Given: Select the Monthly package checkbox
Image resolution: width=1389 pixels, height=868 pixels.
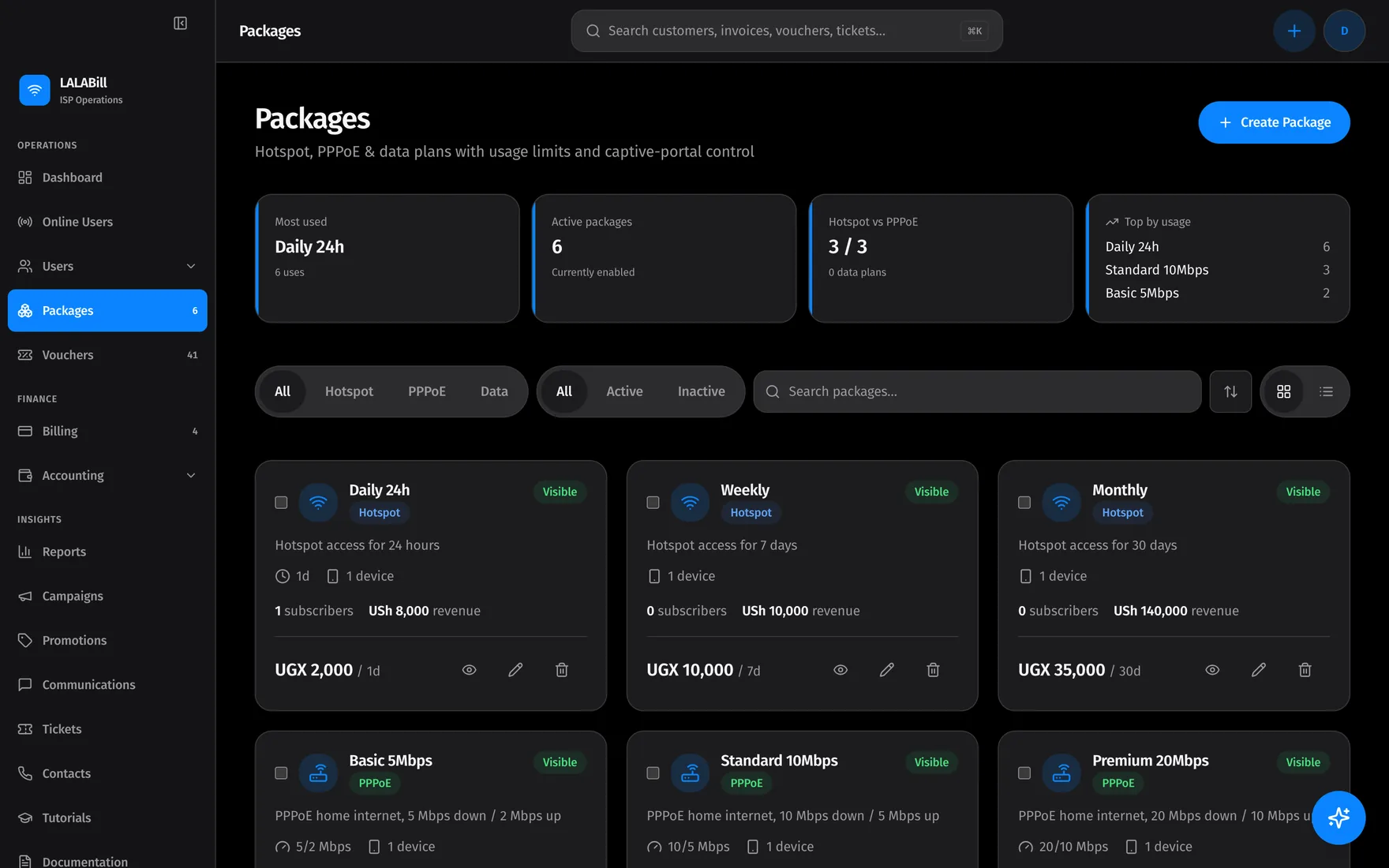Looking at the screenshot, I should pyautogui.click(x=1024, y=503).
